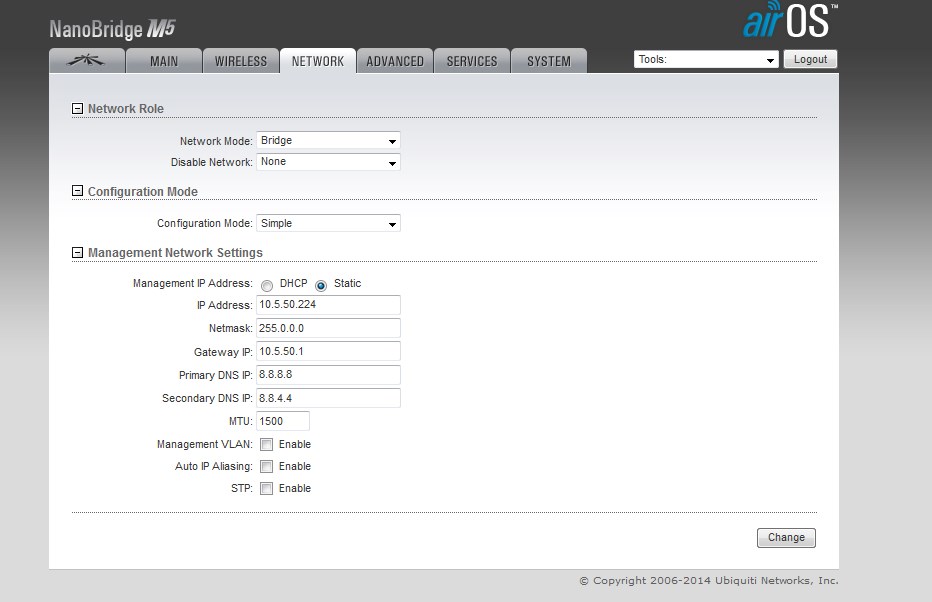Collapse the Management Network Settings section
This screenshot has width=932, height=602.
[77, 253]
